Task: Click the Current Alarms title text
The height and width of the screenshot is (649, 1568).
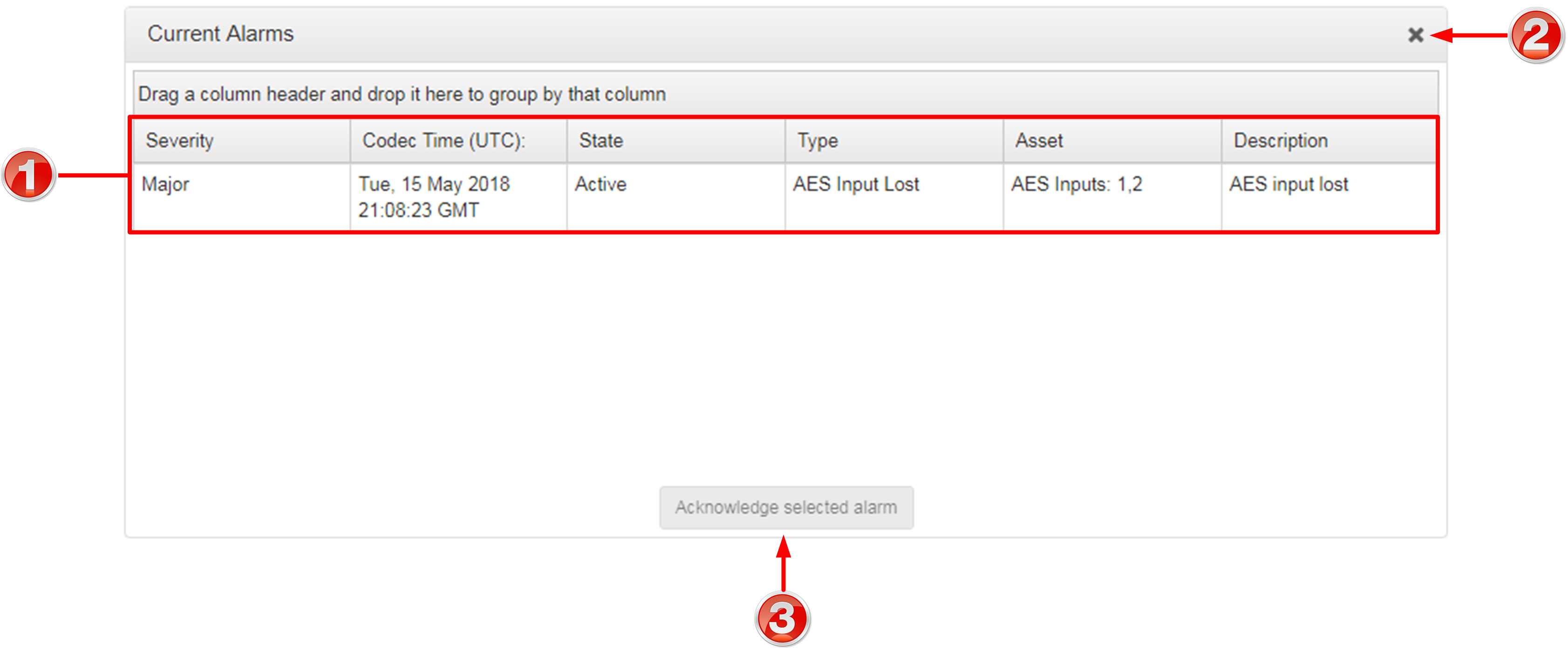Action: coord(220,34)
